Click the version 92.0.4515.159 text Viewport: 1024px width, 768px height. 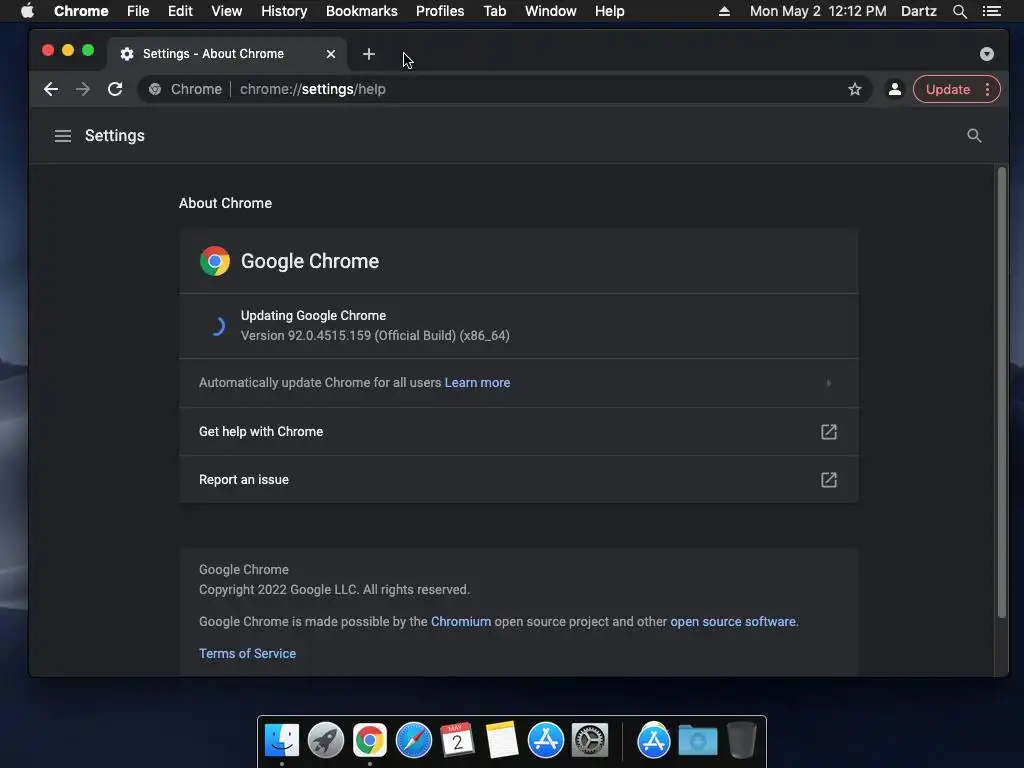(x=376, y=336)
